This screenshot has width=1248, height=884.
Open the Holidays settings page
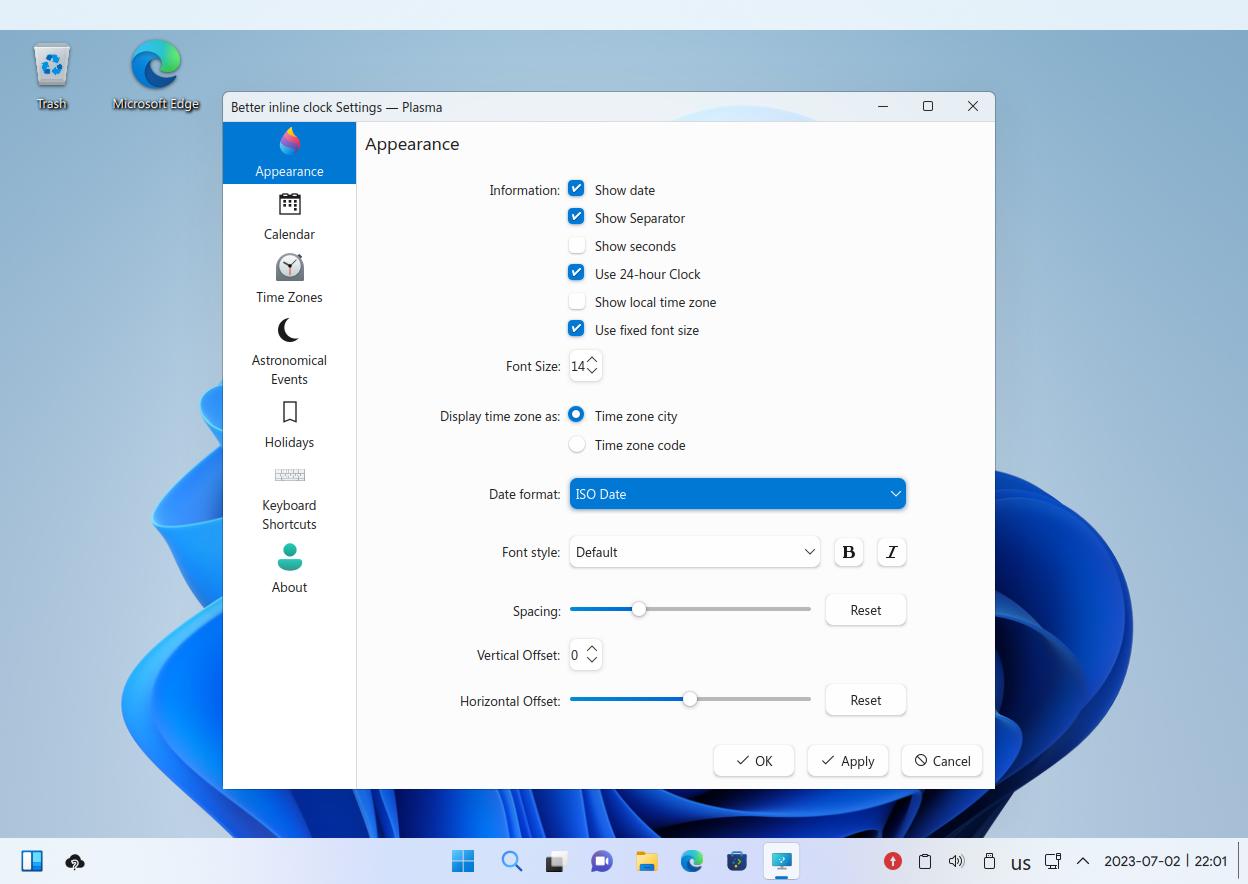pos(289,425)
